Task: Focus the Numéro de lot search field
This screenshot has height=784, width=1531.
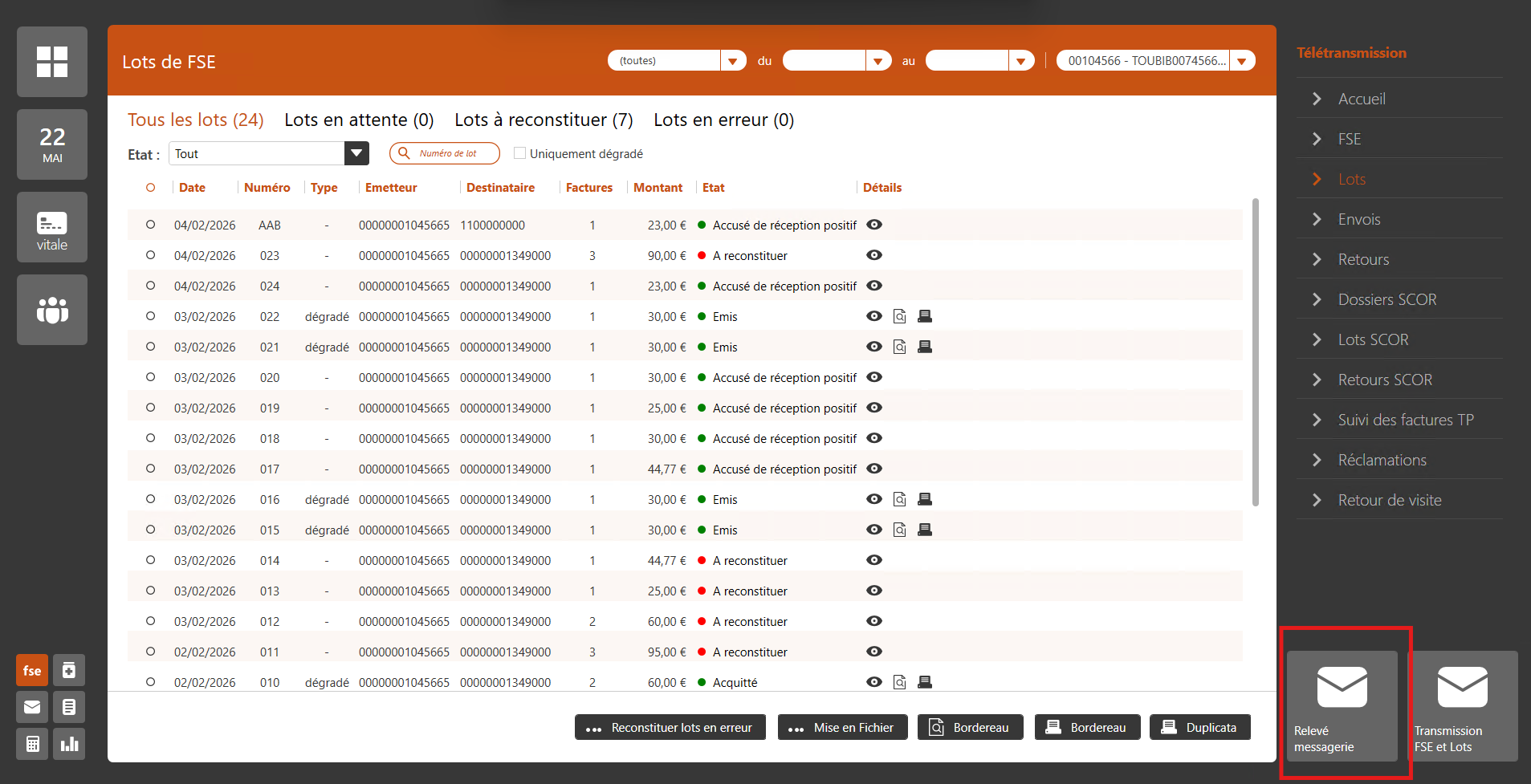Action: point(445,153)
